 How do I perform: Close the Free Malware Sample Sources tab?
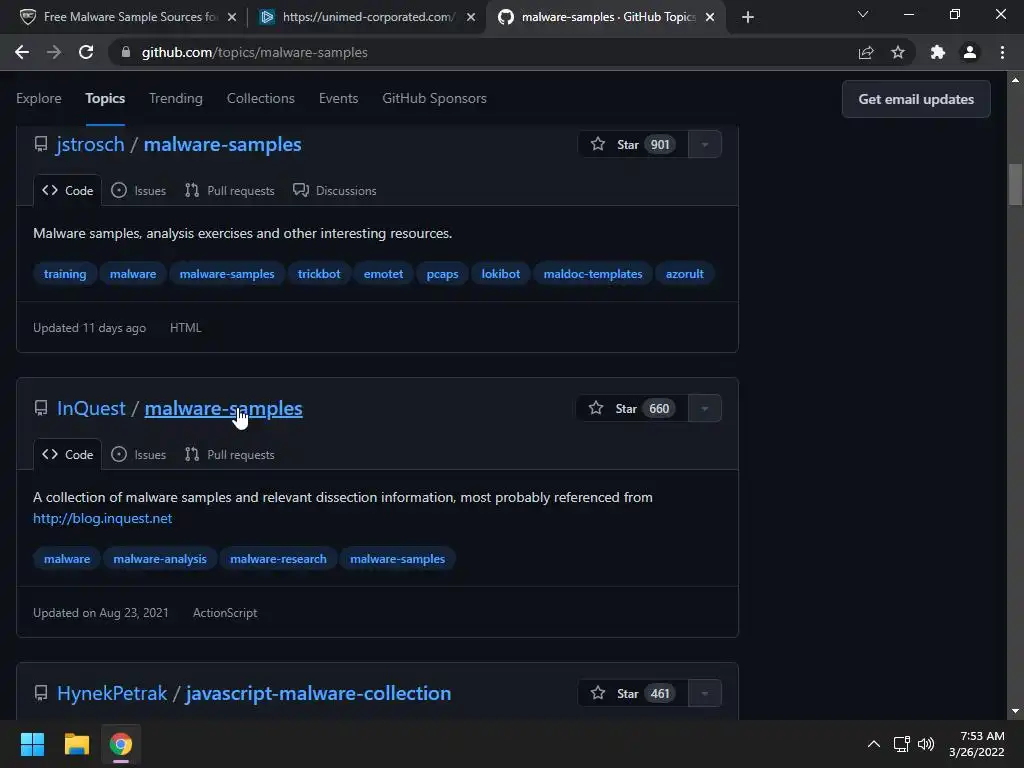coord(232,17)
